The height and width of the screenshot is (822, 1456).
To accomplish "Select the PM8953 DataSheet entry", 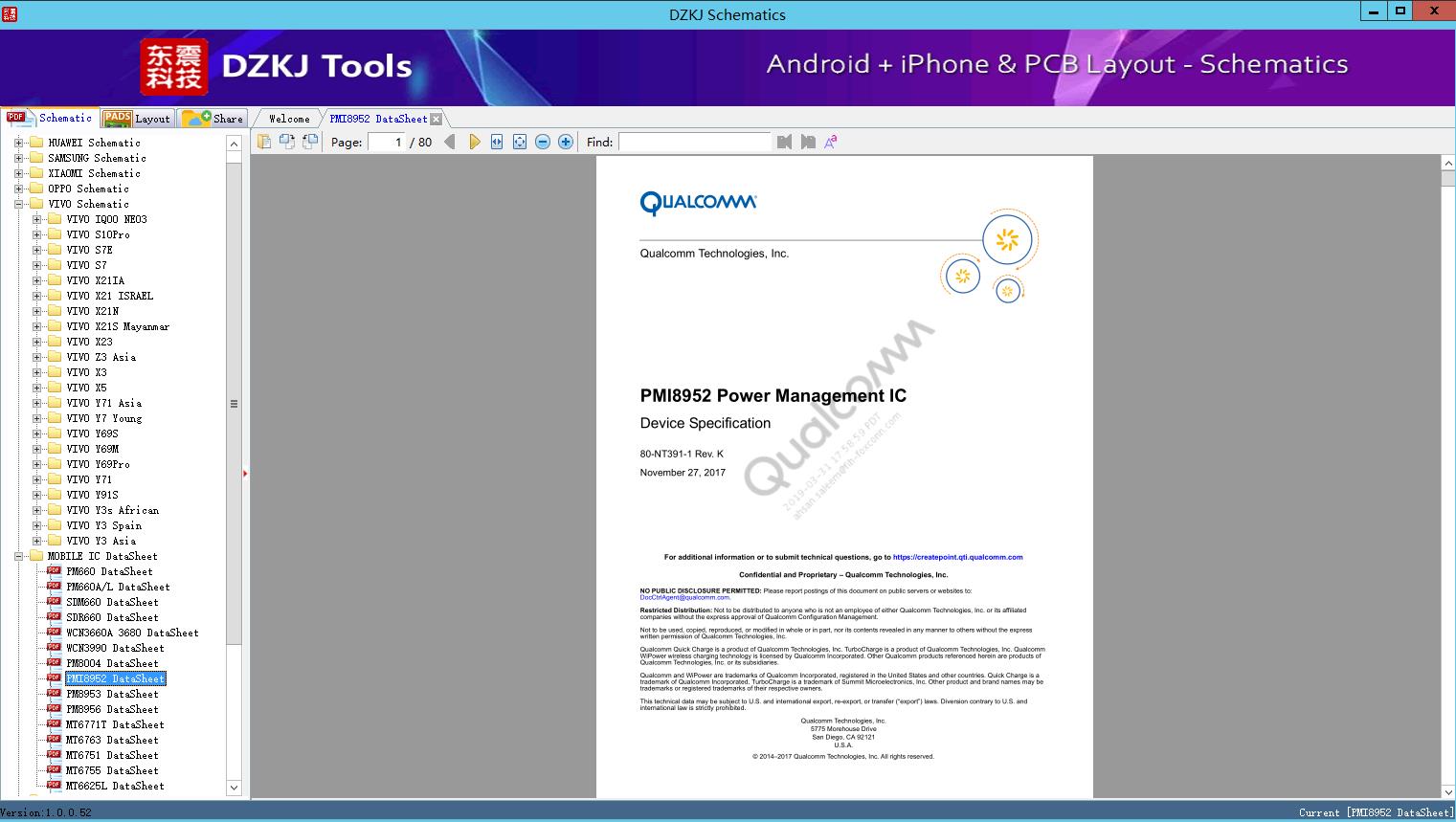I will (x=112, y=694).
